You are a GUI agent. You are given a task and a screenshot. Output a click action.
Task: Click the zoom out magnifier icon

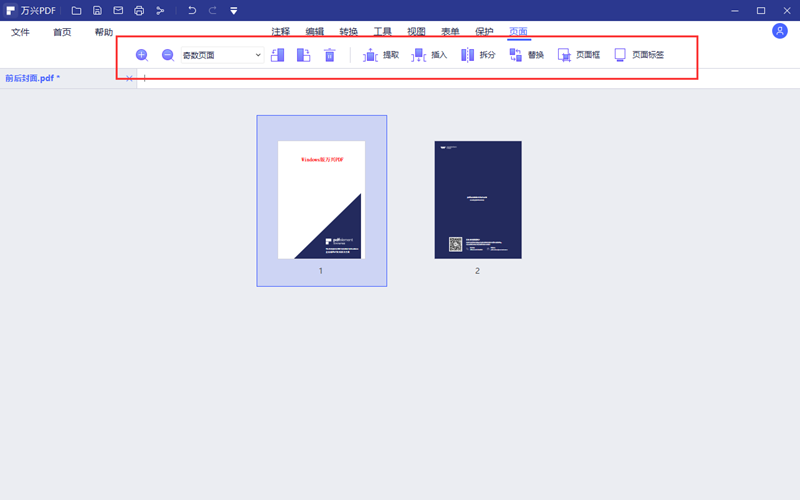(x=168, y=55)
